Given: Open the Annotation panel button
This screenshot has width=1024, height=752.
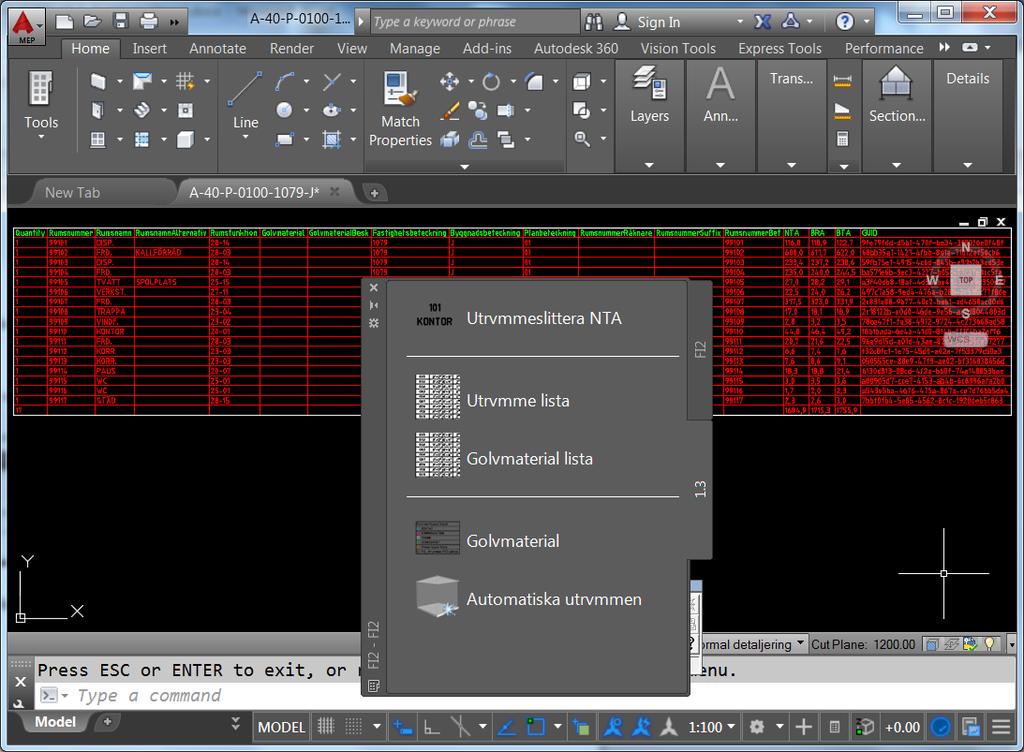Looking at the screenshot, I should (x=720, y=95).
